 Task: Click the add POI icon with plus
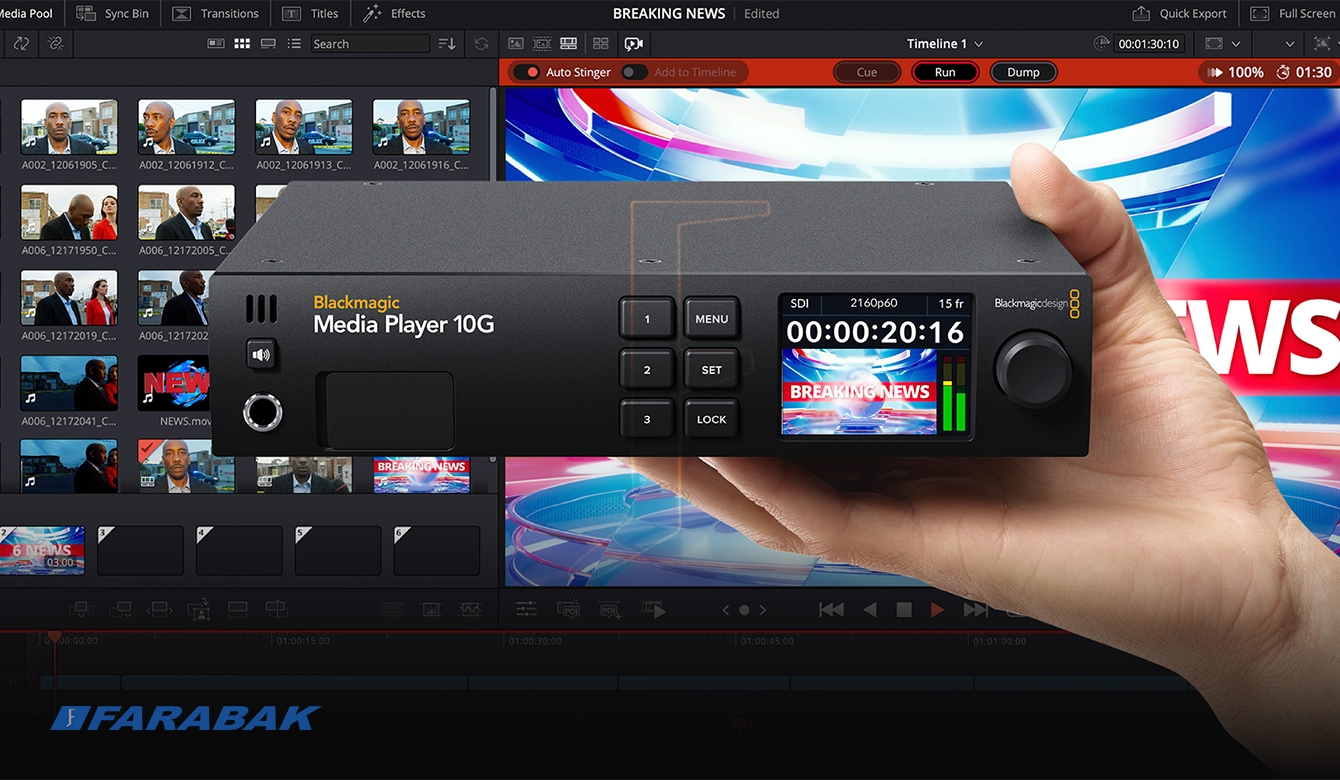[x=610, y=609]
